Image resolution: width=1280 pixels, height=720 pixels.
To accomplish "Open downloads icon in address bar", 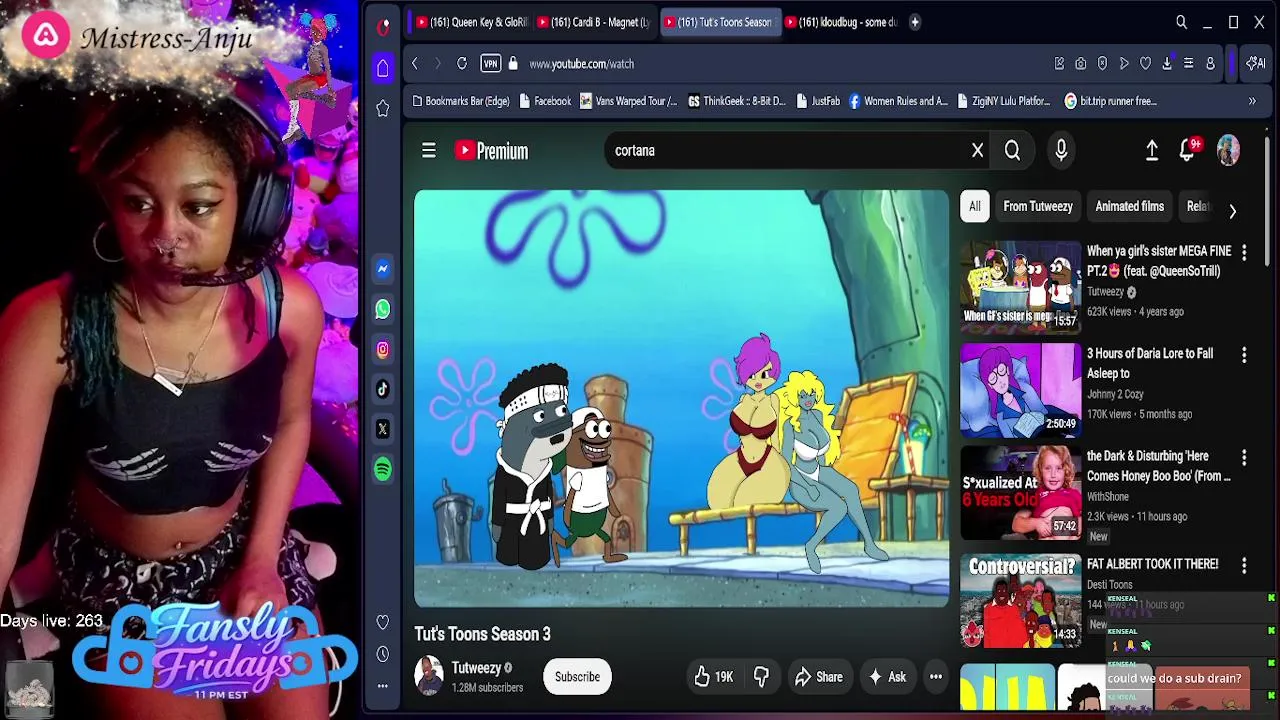I will tap(1167, 64).
